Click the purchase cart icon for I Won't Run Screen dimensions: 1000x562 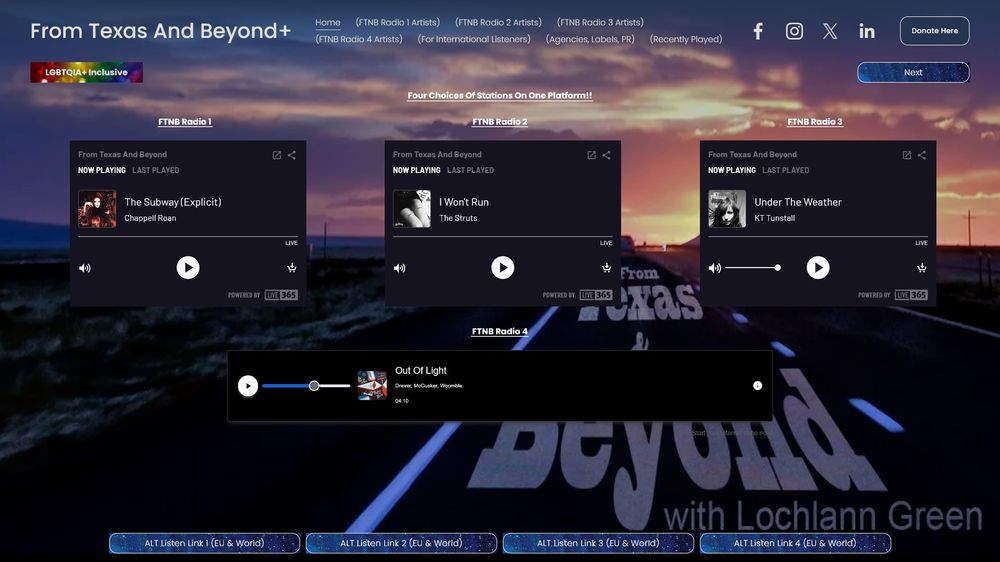[607, 267]
